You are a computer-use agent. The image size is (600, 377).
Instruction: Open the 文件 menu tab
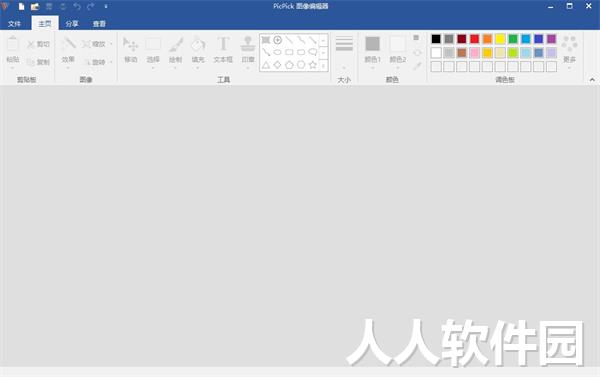point(15,24)
